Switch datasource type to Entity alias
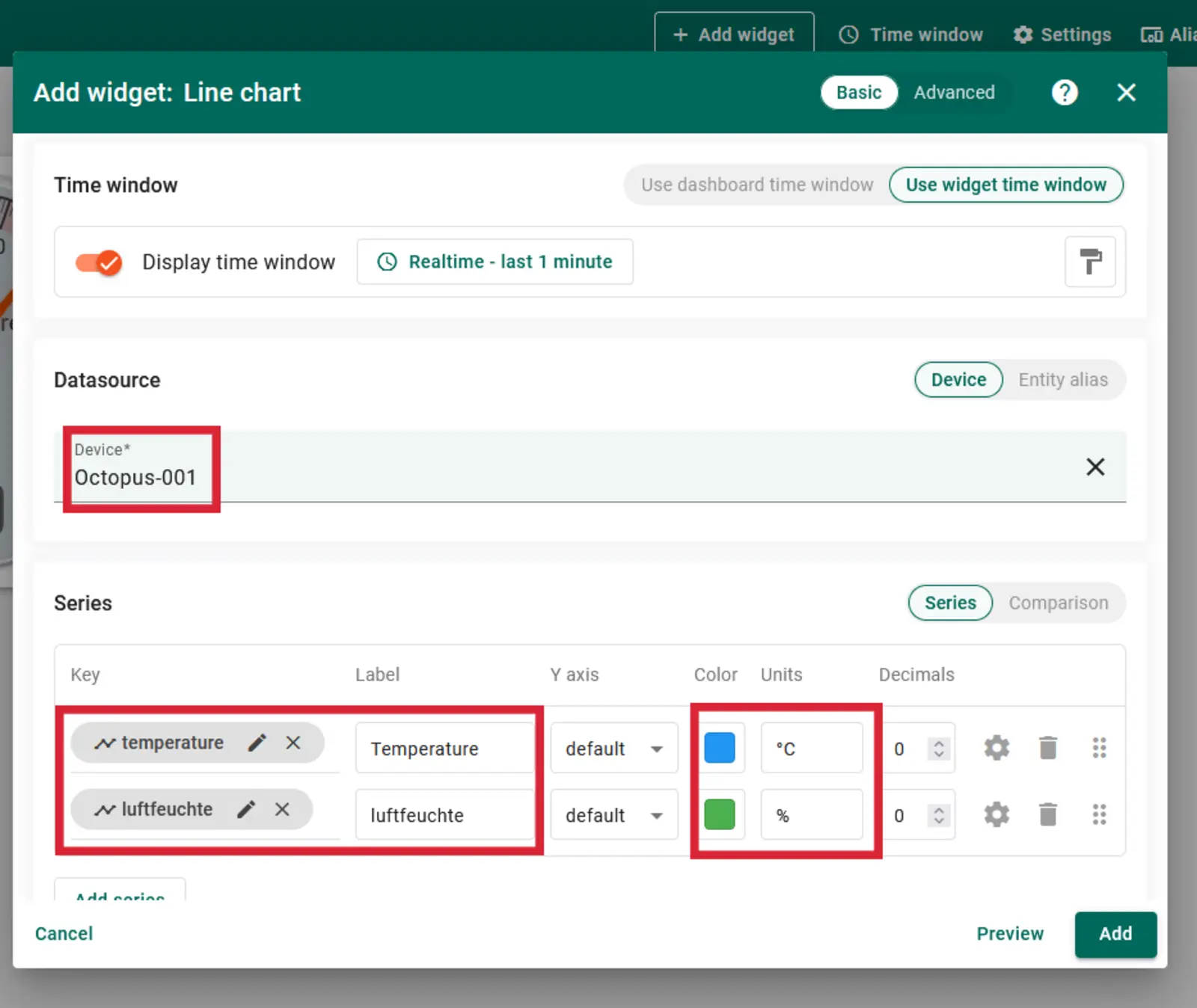 1062,380
